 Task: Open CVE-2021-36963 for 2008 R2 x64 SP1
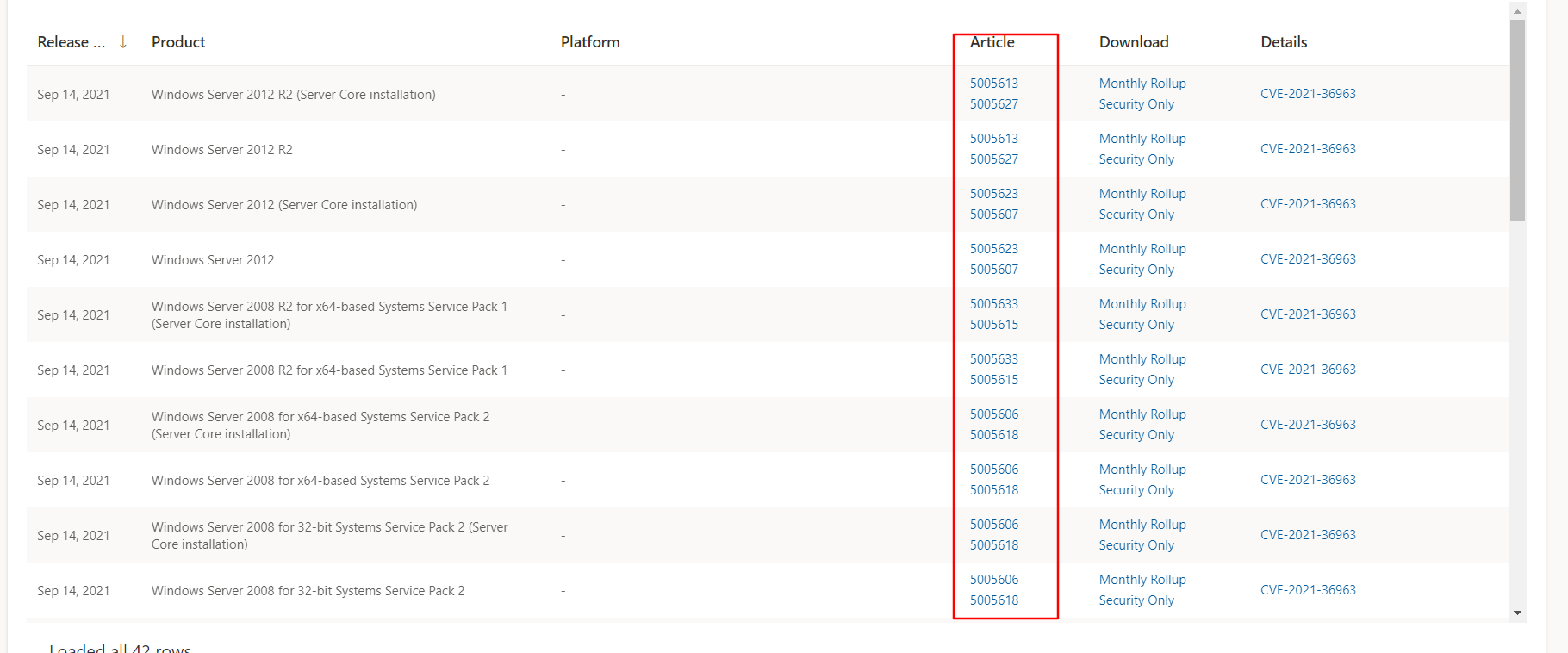point(1308,370)
